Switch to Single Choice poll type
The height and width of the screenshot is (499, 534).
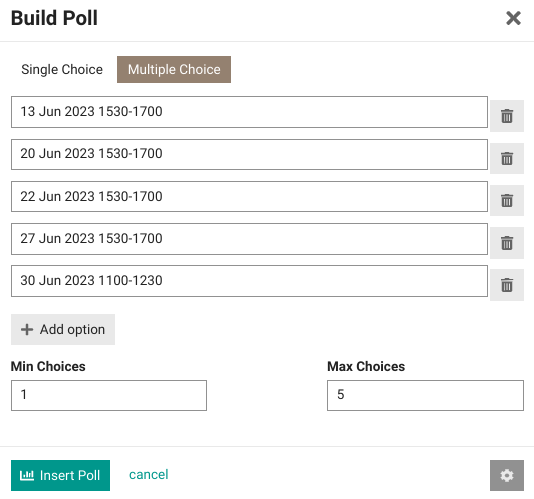point(62,69)
